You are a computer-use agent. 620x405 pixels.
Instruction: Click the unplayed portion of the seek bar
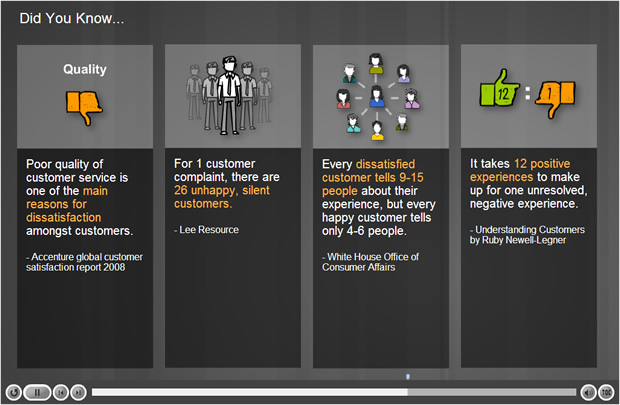click(x=490, y=392)
